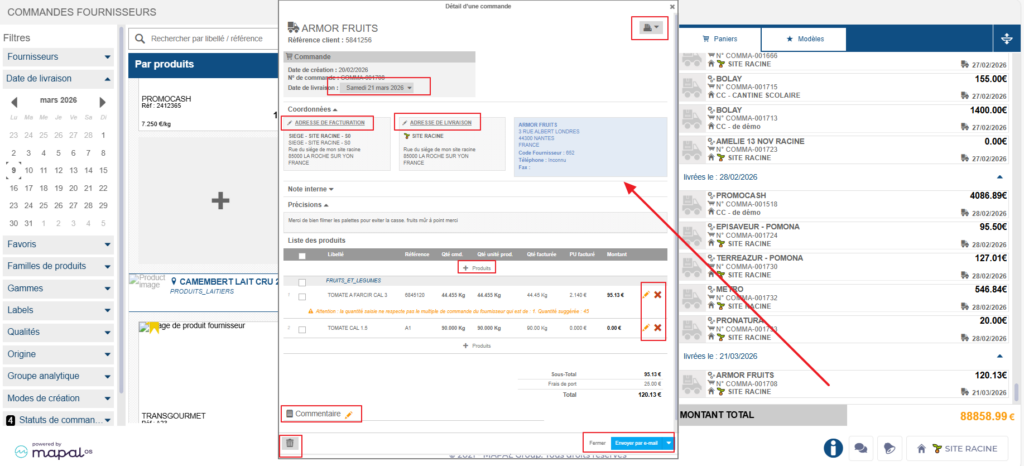Click the pencil edit icon for TOMATE A FARCIR CAL 3
Image resolution: width=1024 pixels, height=466 pixels.
(x=645, y=295)
